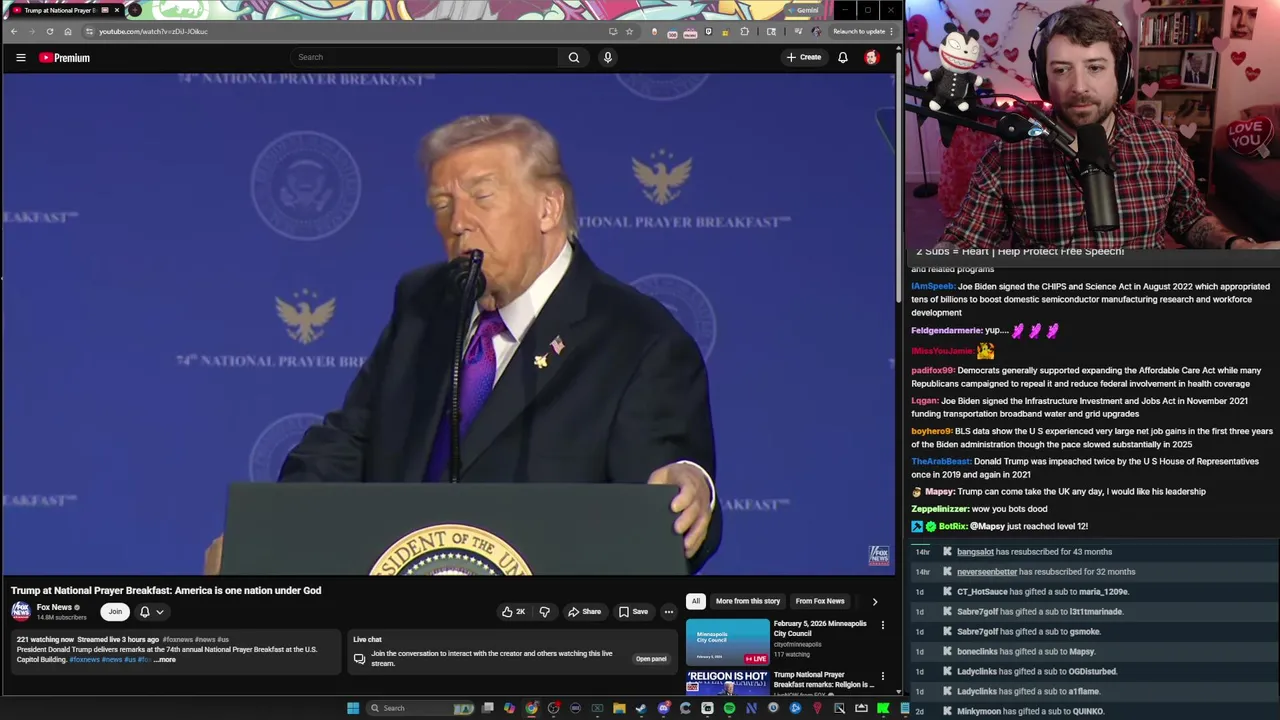1280x720 pixels.
Task: Click TheArabBeast chat username
Action: click(941, 462)
